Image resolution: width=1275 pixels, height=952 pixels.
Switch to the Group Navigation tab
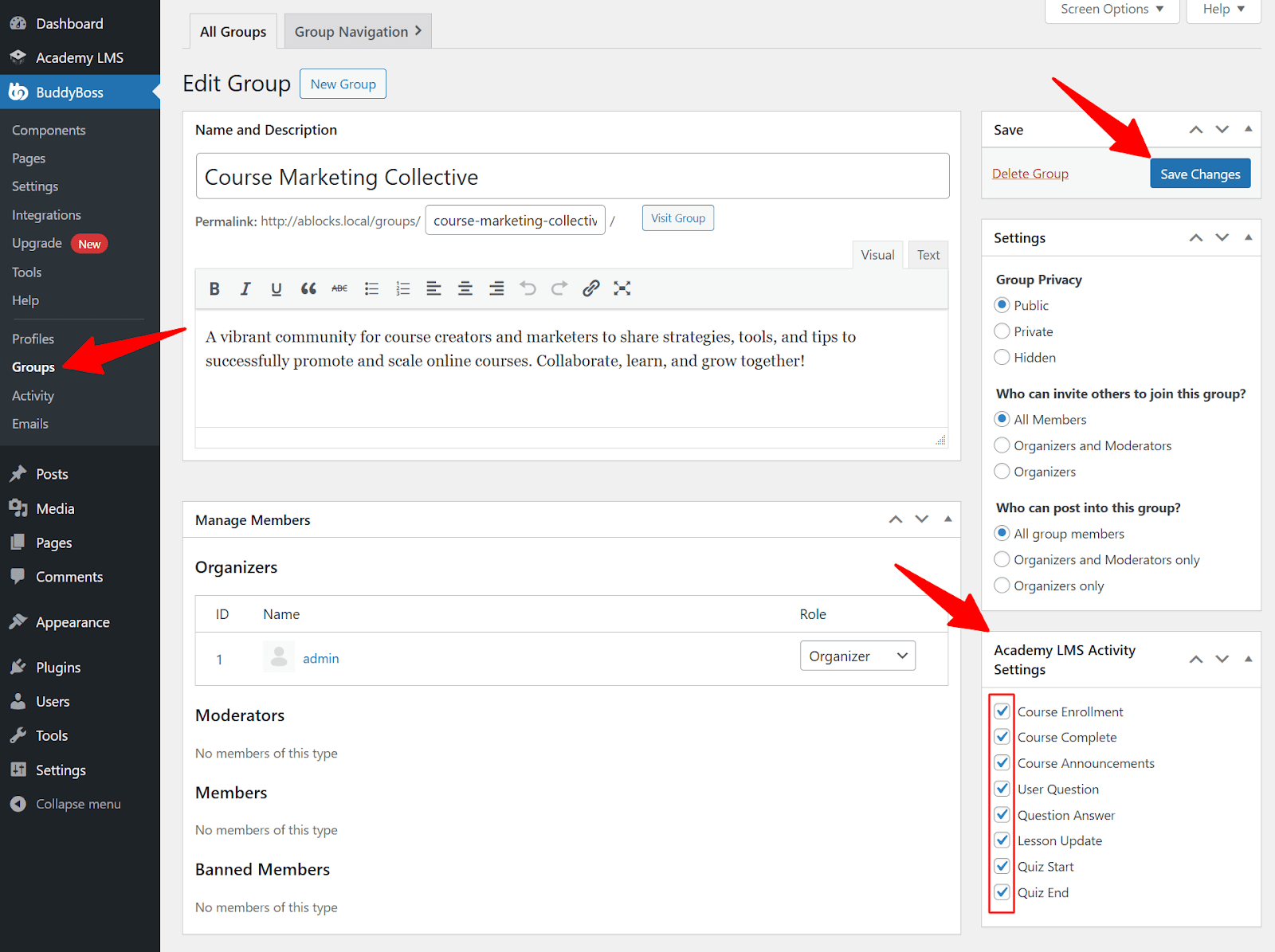352,31
